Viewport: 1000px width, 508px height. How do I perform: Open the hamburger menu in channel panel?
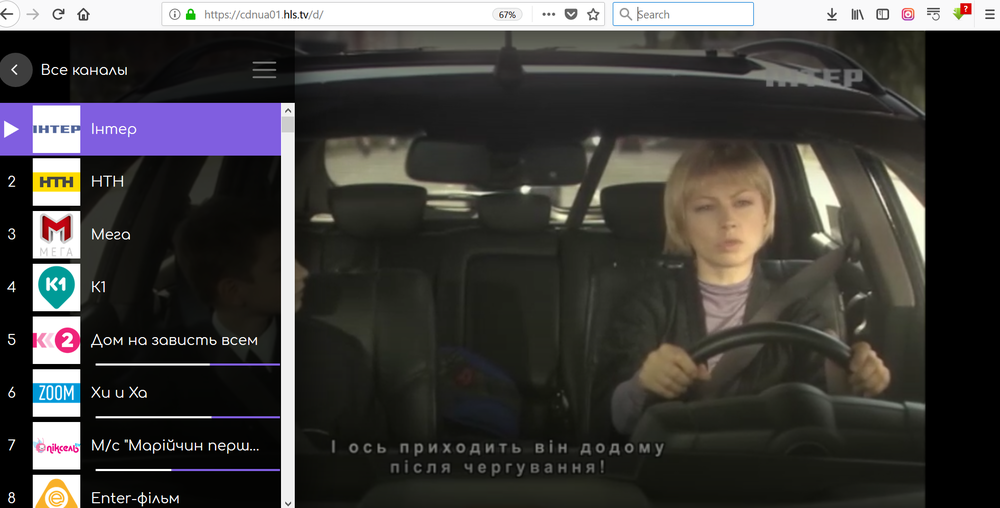[264, 70]
